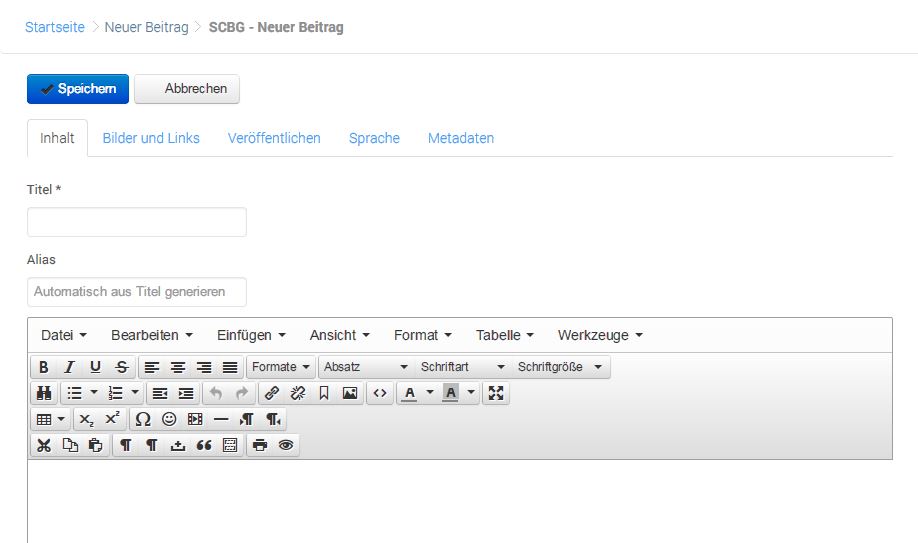Align text to the right
Image resolution: width=918 pixels, height=543 pixels.
pos(204,367)
